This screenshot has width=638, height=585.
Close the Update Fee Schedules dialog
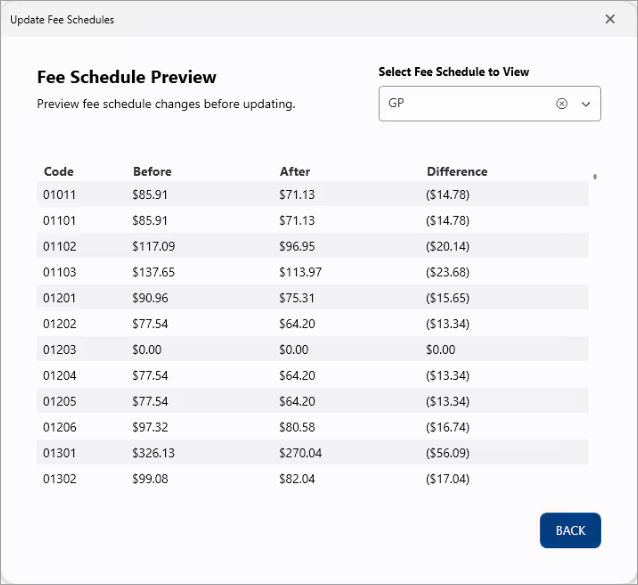(x=610, y=19)
